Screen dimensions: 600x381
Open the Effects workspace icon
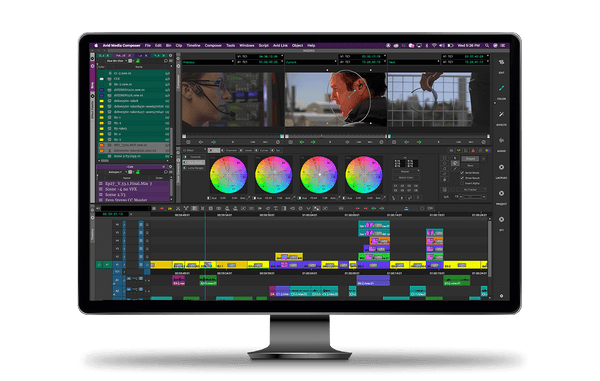[501, 114]
